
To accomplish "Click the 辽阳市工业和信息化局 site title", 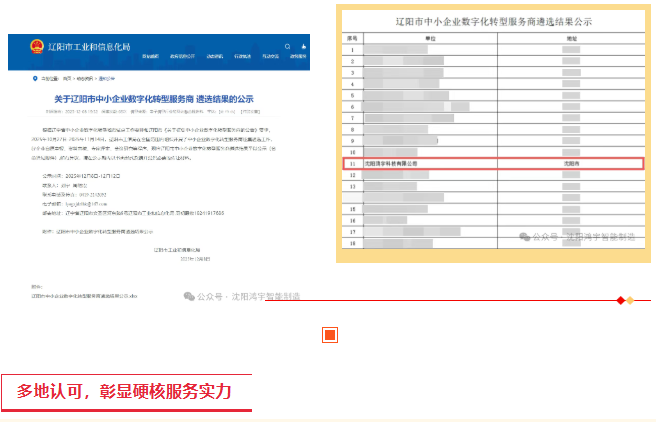I will point(90,47).
